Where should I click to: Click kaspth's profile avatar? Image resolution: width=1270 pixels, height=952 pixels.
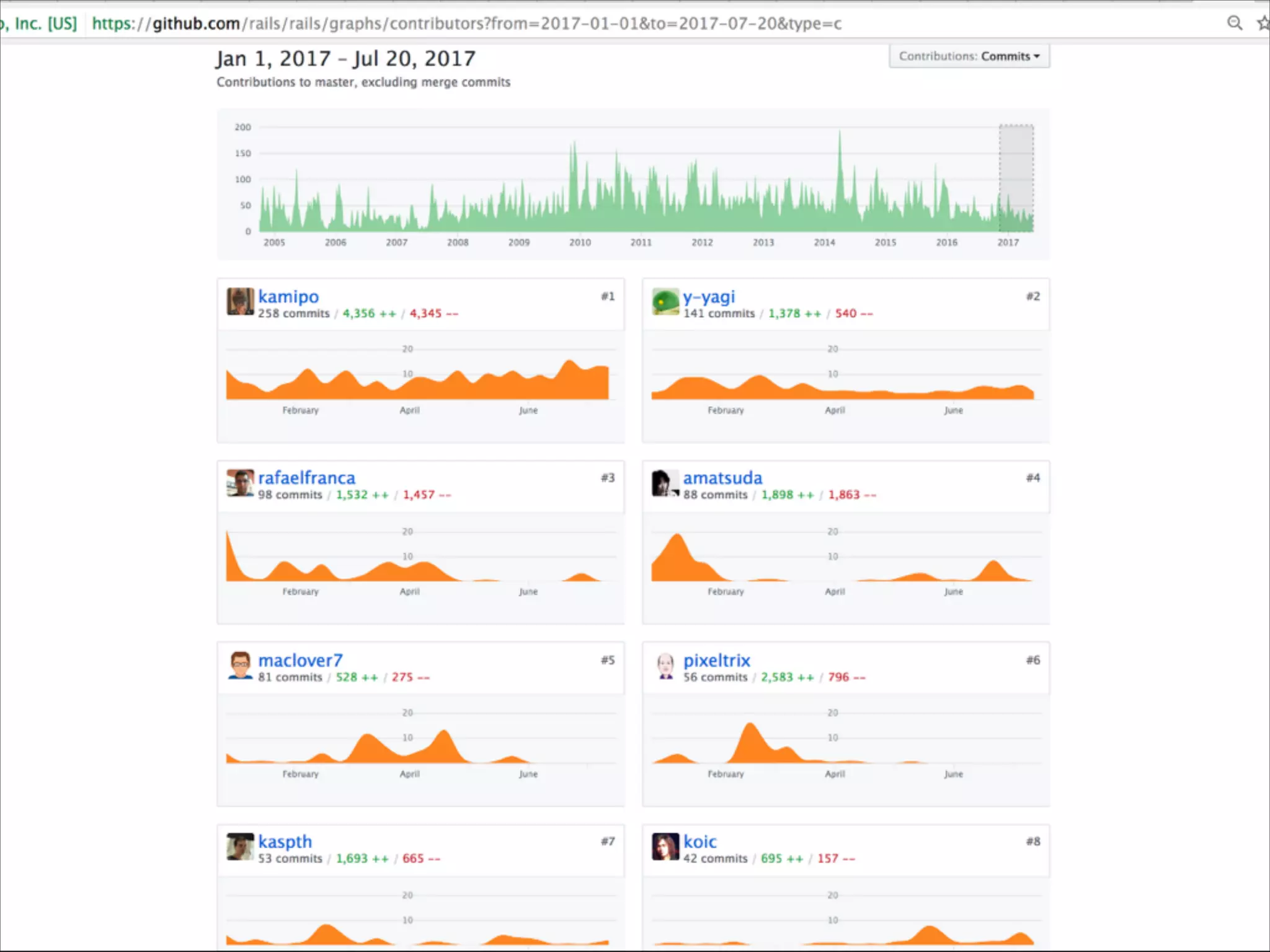[x=240, y=847]
